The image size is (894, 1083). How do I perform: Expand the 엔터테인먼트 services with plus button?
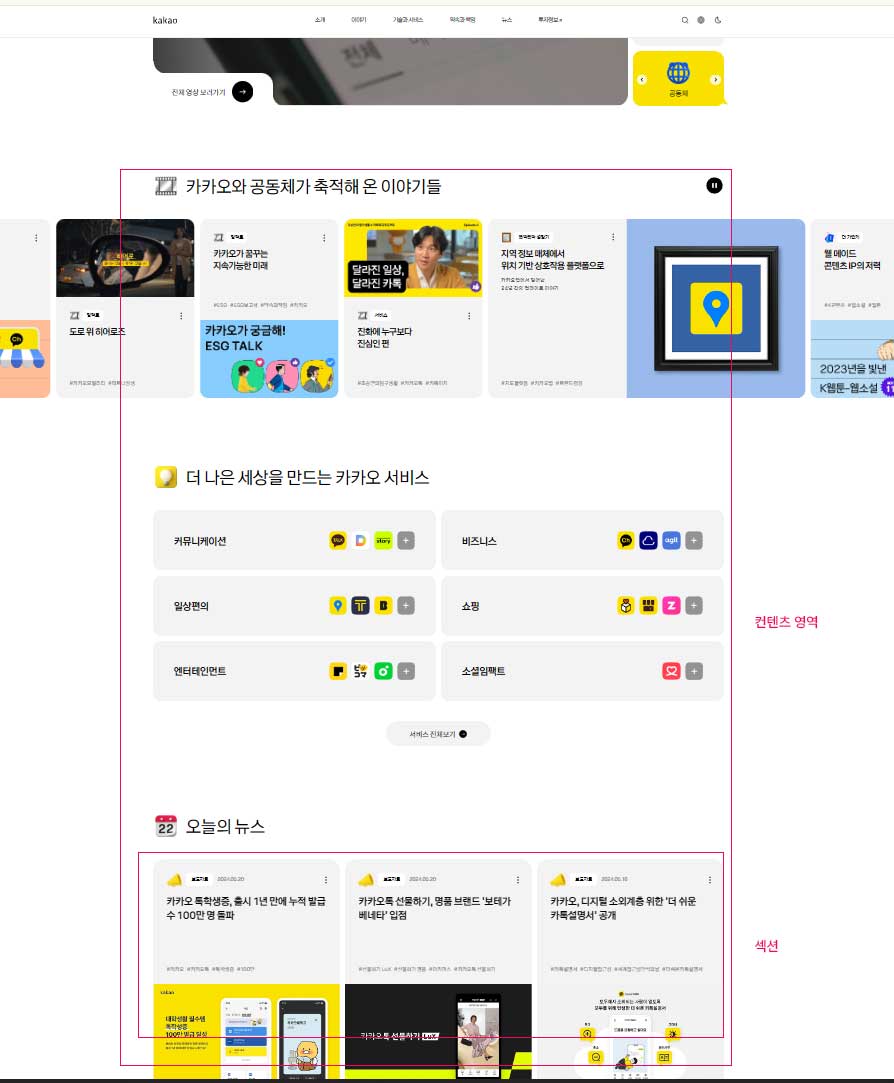click(406, 671)
